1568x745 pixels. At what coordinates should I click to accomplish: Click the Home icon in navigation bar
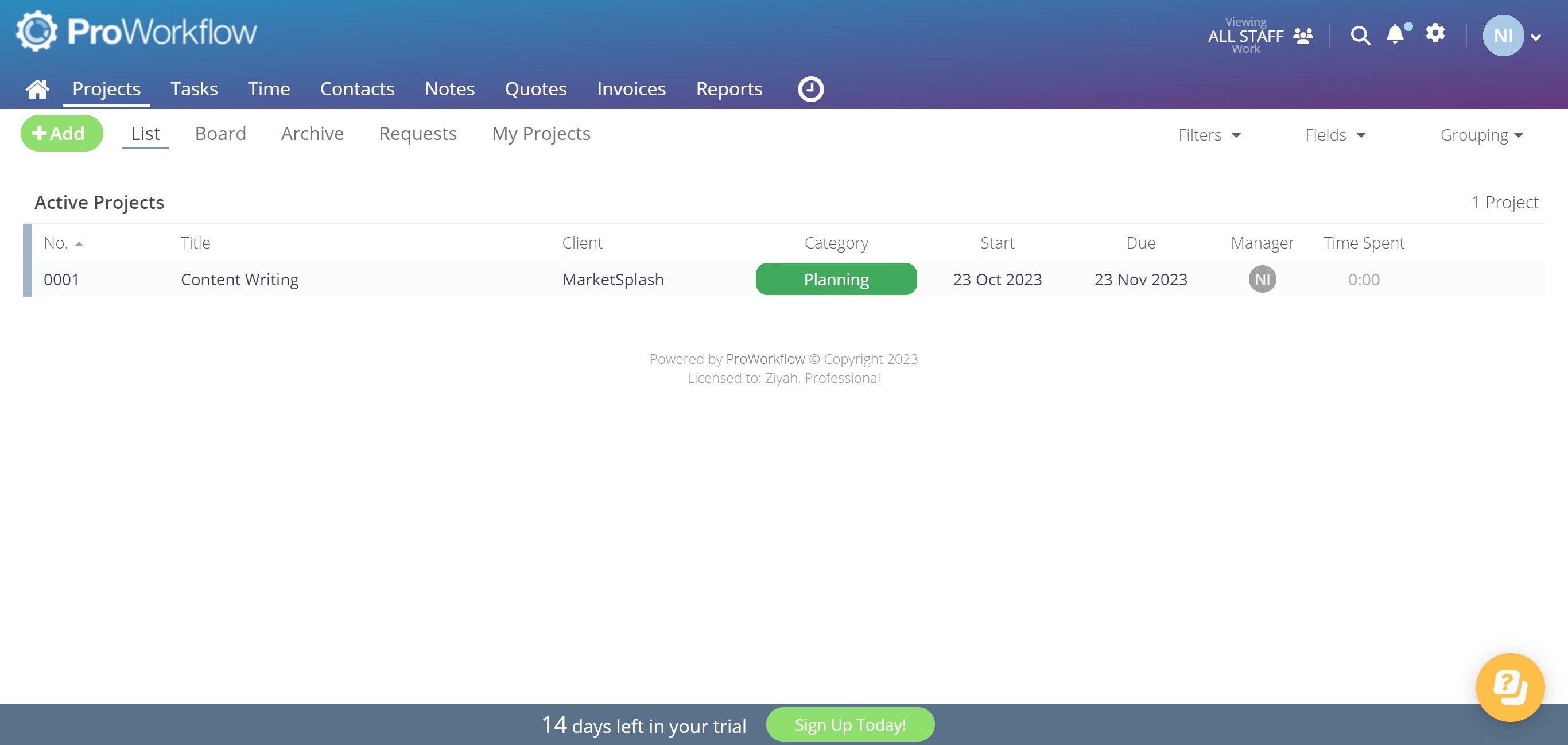coord(37,89)
